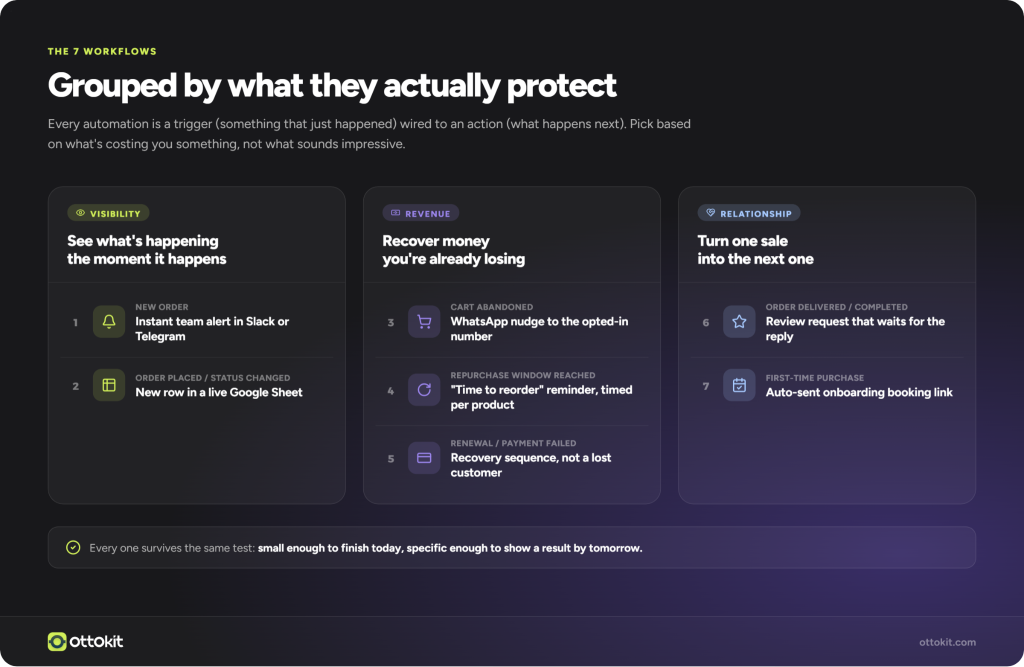Select 'Auto-sent onboarding booking link' workflow
This screenshot has width=1024, height=667.
[x=859, y=392]
